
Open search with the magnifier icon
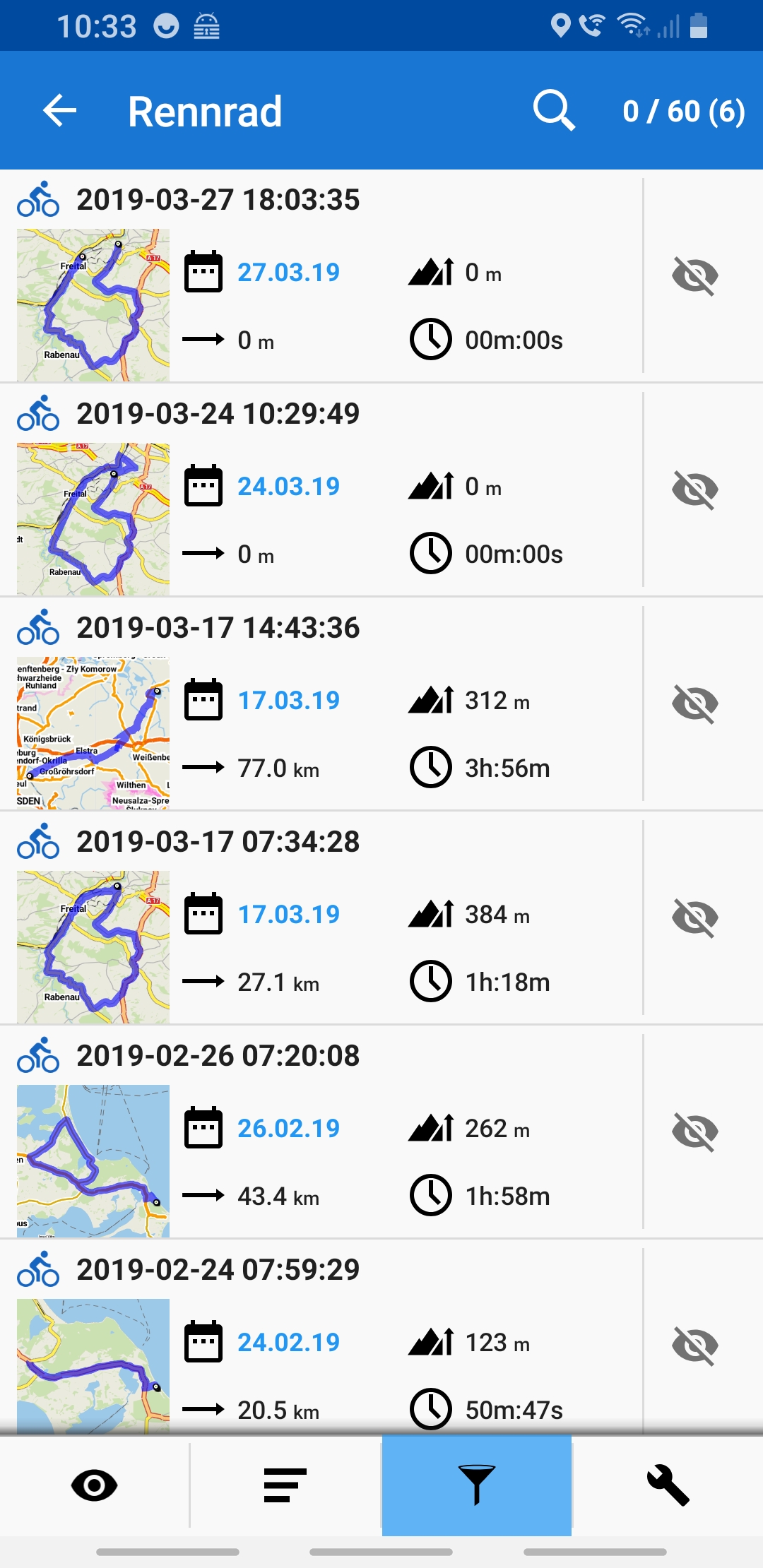pos(554,110)
